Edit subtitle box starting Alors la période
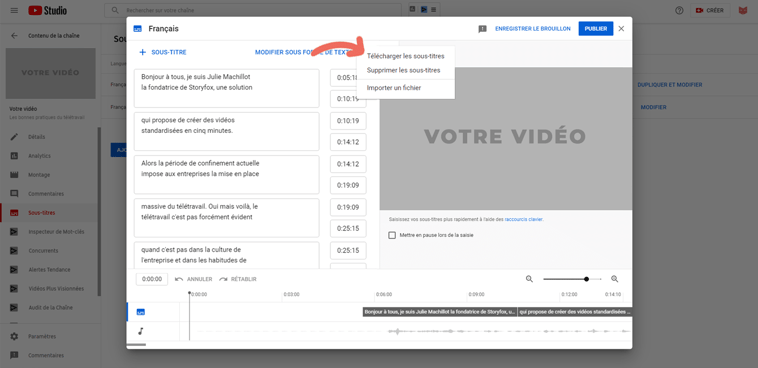758x368 pixels. click(227, 175)
